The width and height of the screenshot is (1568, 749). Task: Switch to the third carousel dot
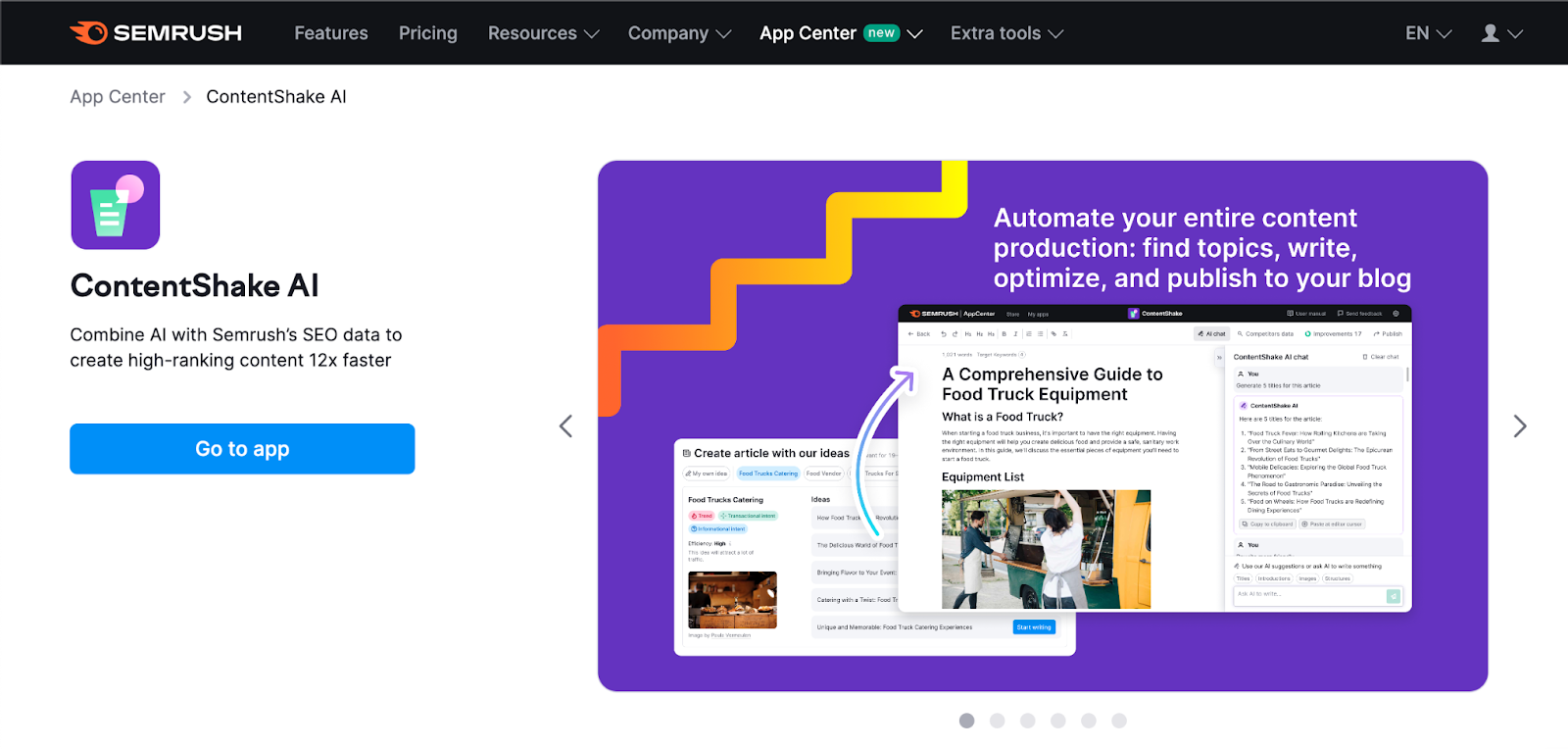(x=1028, y=721)
